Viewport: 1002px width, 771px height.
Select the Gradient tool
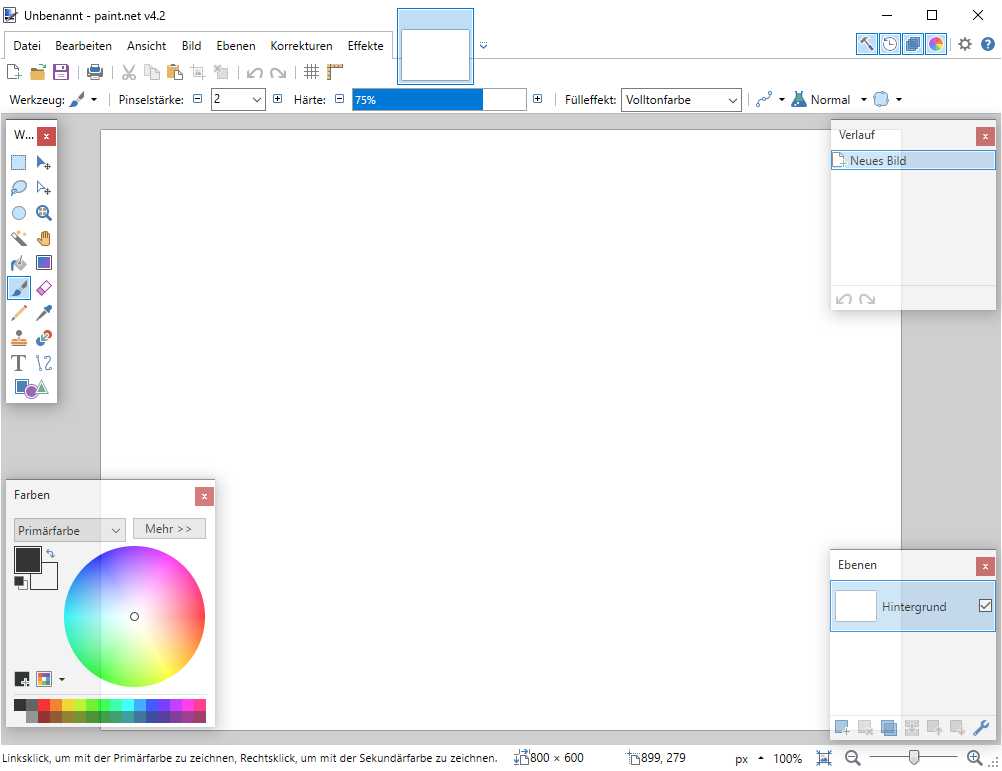click(x=43, y=263)
